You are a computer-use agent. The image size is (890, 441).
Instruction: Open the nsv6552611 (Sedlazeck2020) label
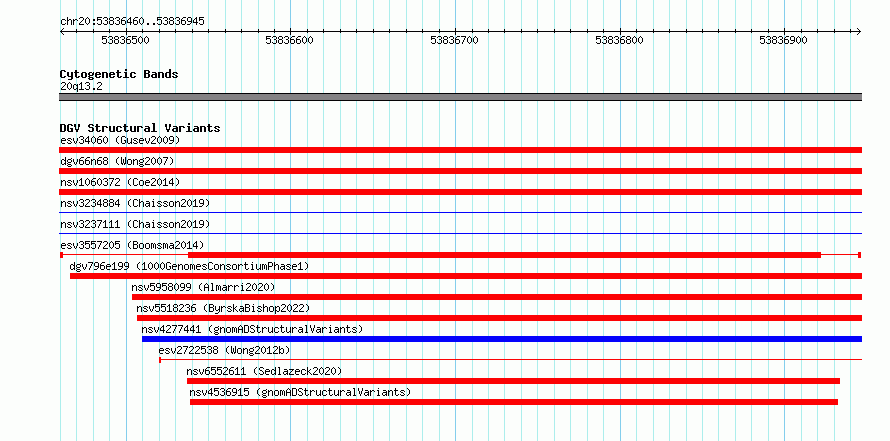(265, 371)
